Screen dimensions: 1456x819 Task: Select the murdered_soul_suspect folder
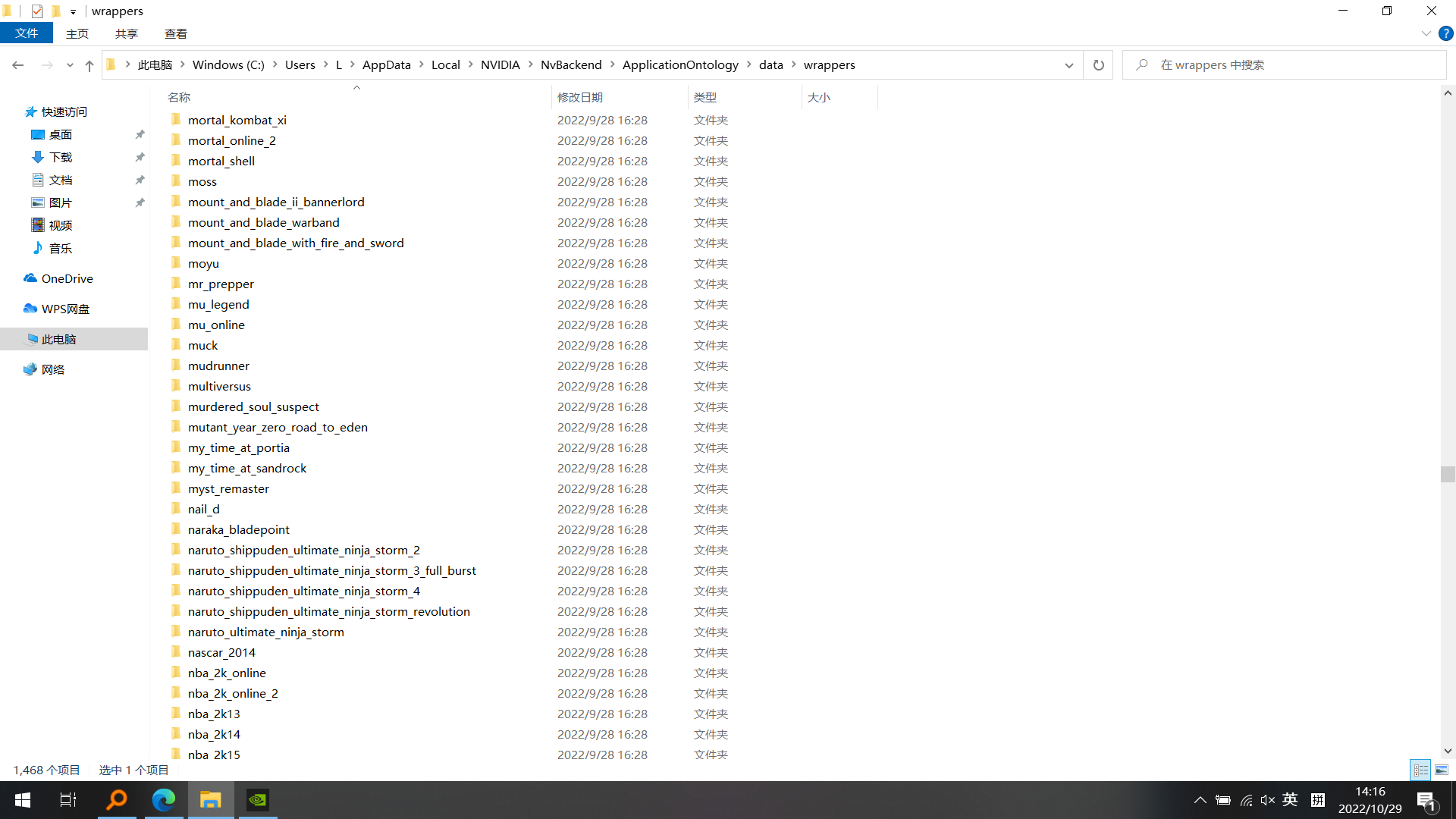pyautogui.click(x=253, y=406)
